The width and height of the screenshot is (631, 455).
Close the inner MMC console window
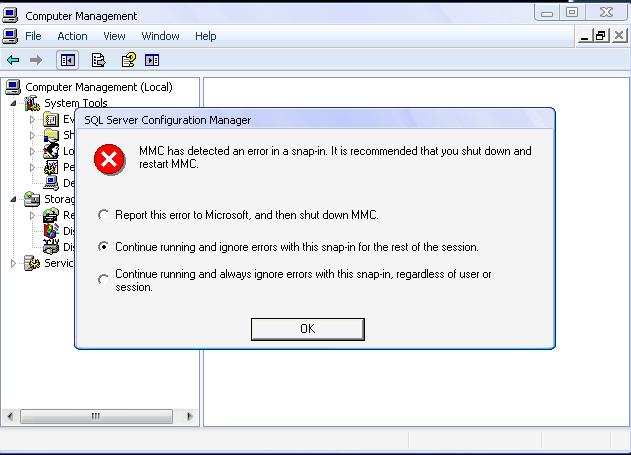click(x=619, y=36)
